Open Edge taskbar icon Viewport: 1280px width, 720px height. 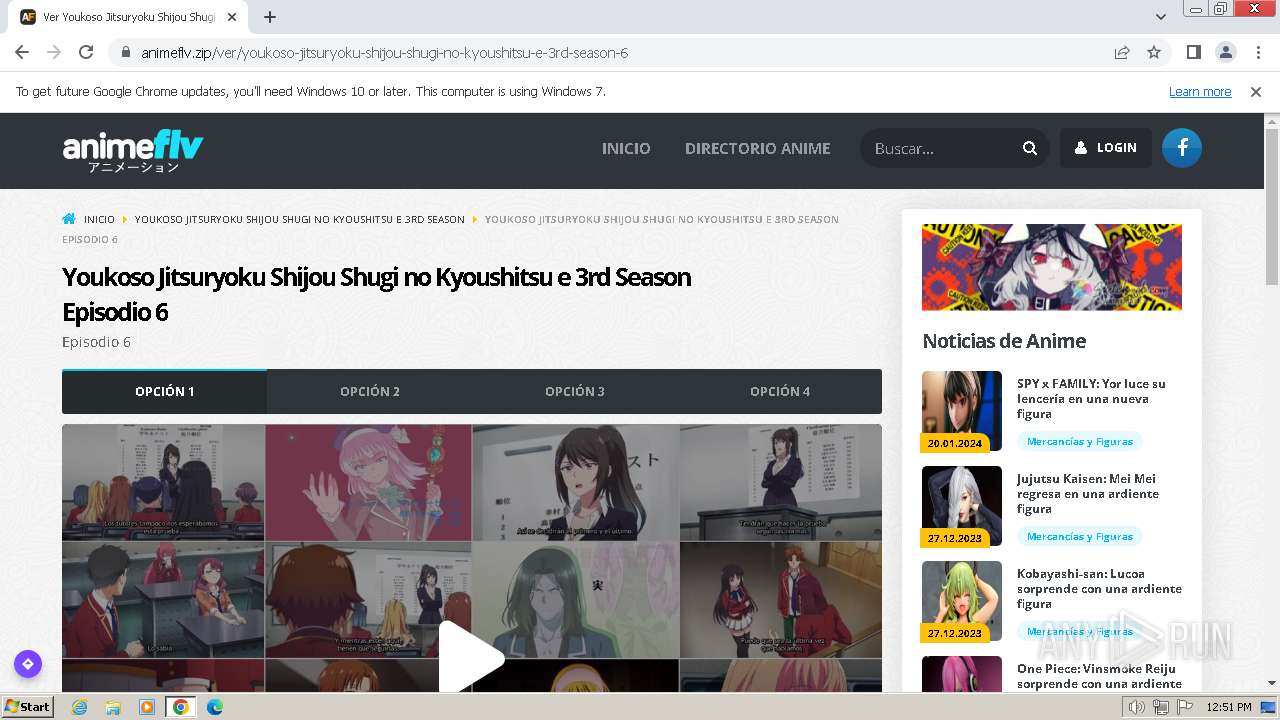click(215, 707)
